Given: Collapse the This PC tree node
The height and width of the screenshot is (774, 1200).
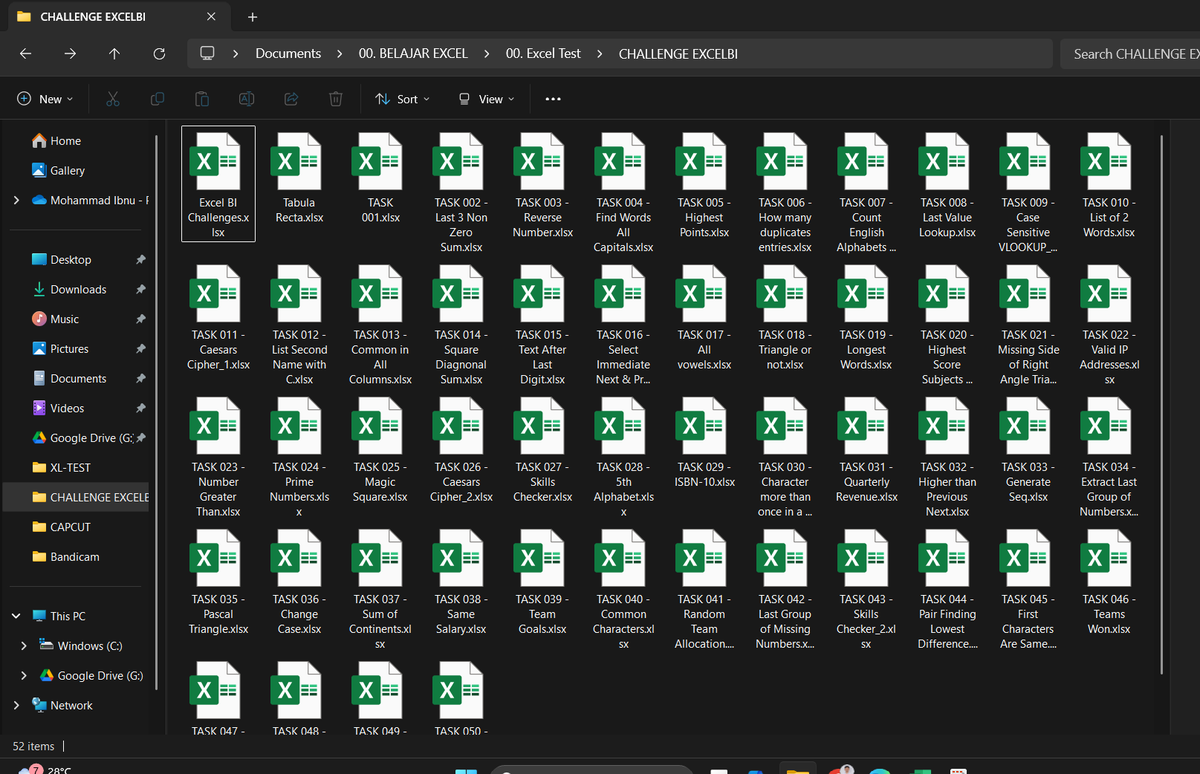Looking at the screenshot, I should click(x=16, y=616).
